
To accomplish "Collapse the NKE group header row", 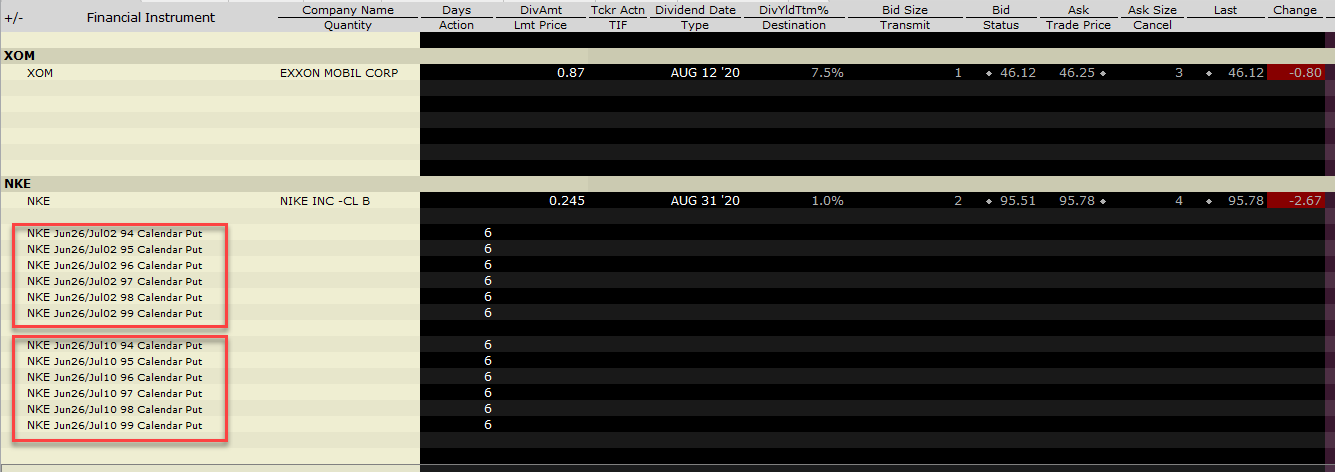I will pos(16,184).
